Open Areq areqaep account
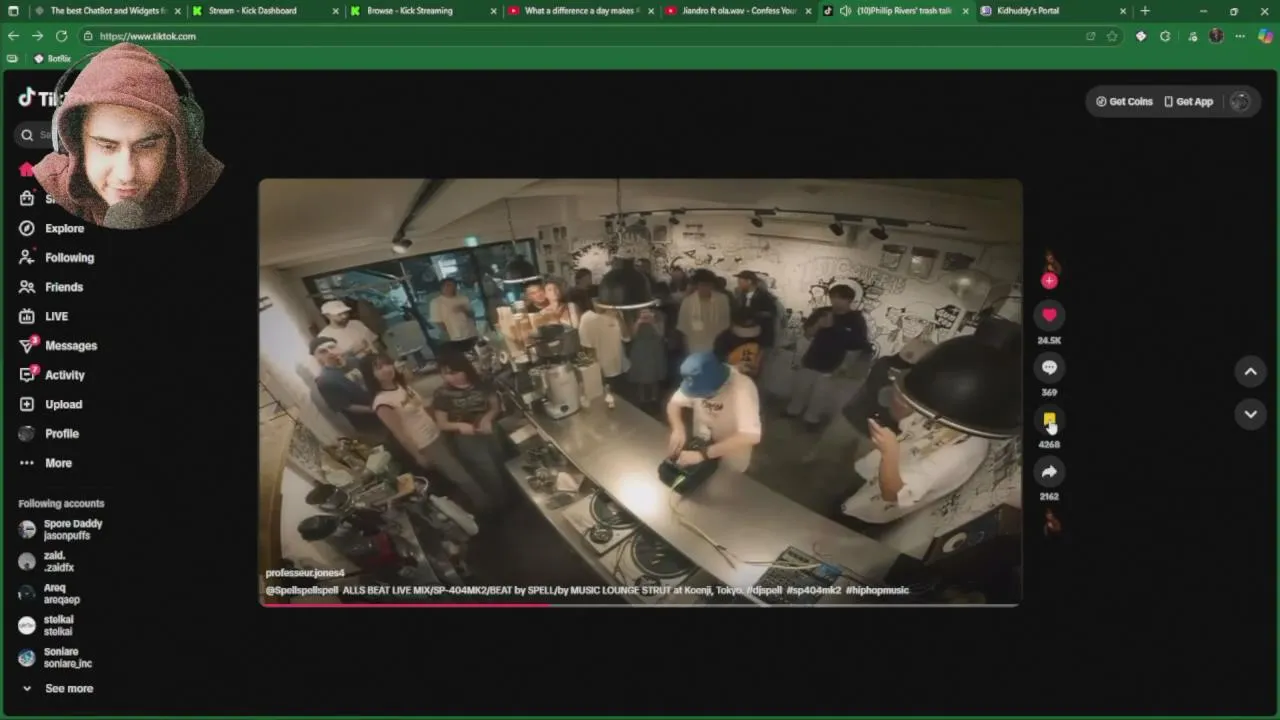 [x=49, y=594]
